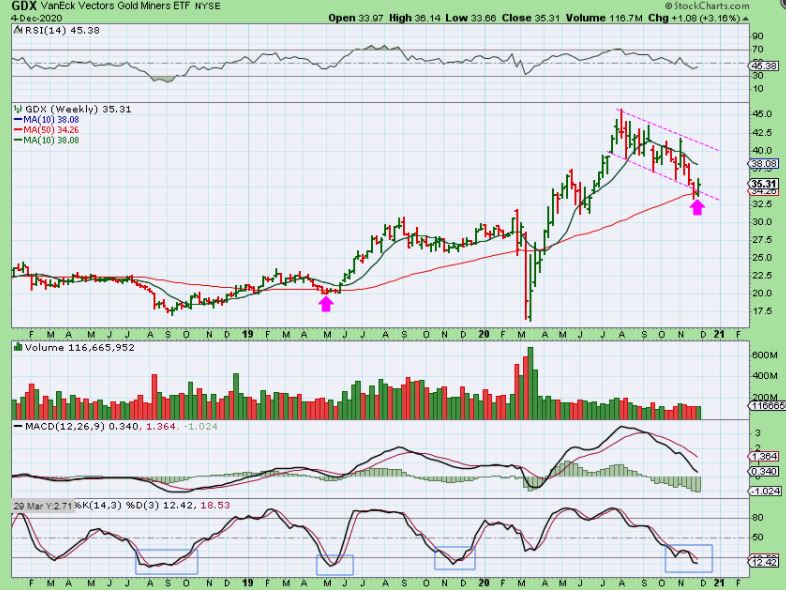Image resolution: width=786 pixels, height=590 pixels.
Task: Click the candlestick icon beside GDX (Weekly)
Action: [x=18, y=109]
